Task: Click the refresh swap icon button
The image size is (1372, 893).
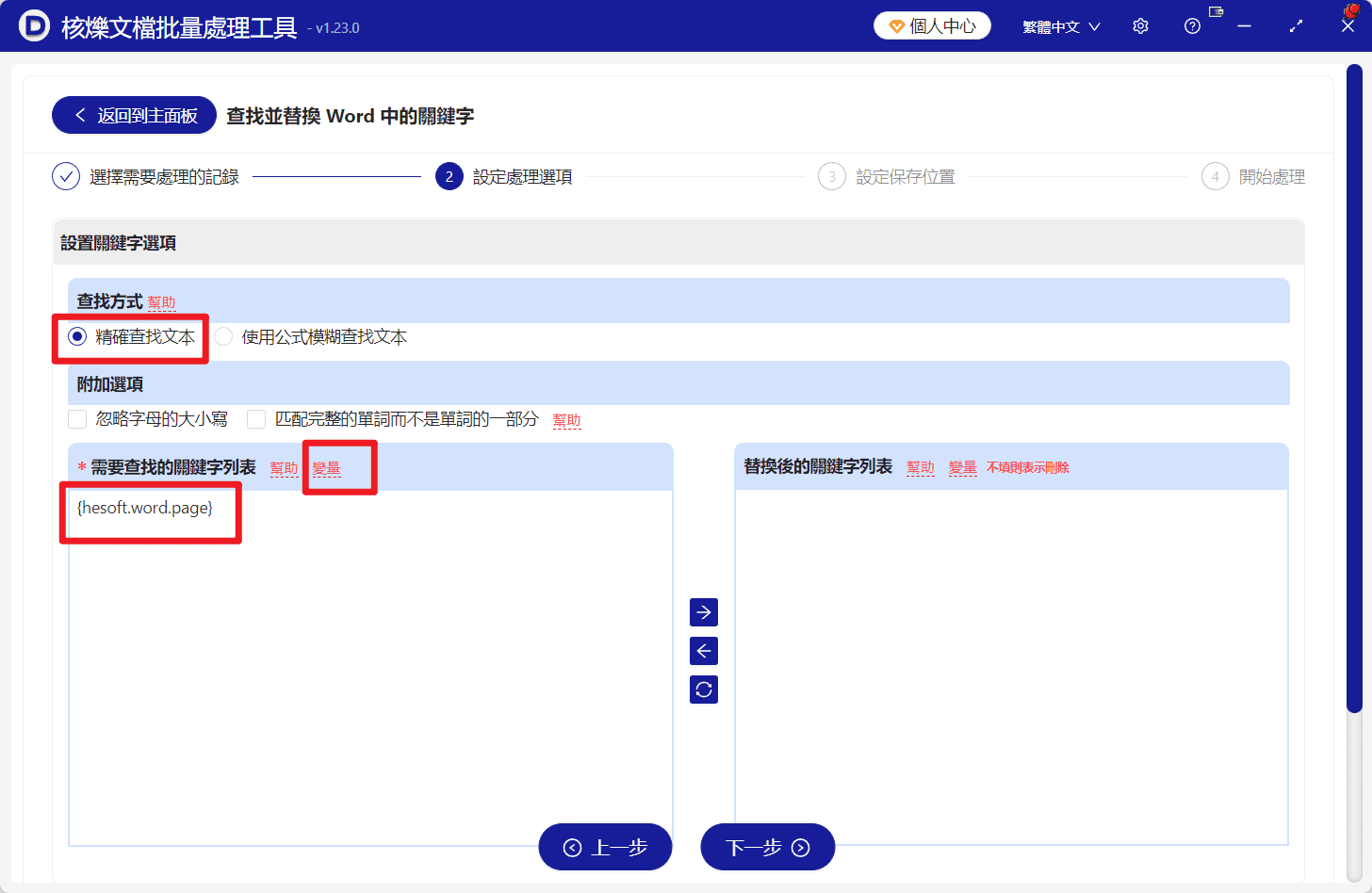Action: coord(704,690)
